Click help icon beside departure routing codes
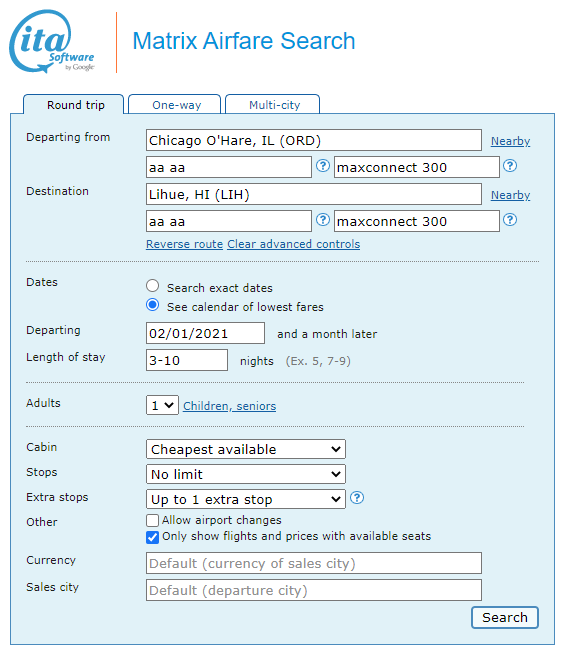 (x=323, y=166)
